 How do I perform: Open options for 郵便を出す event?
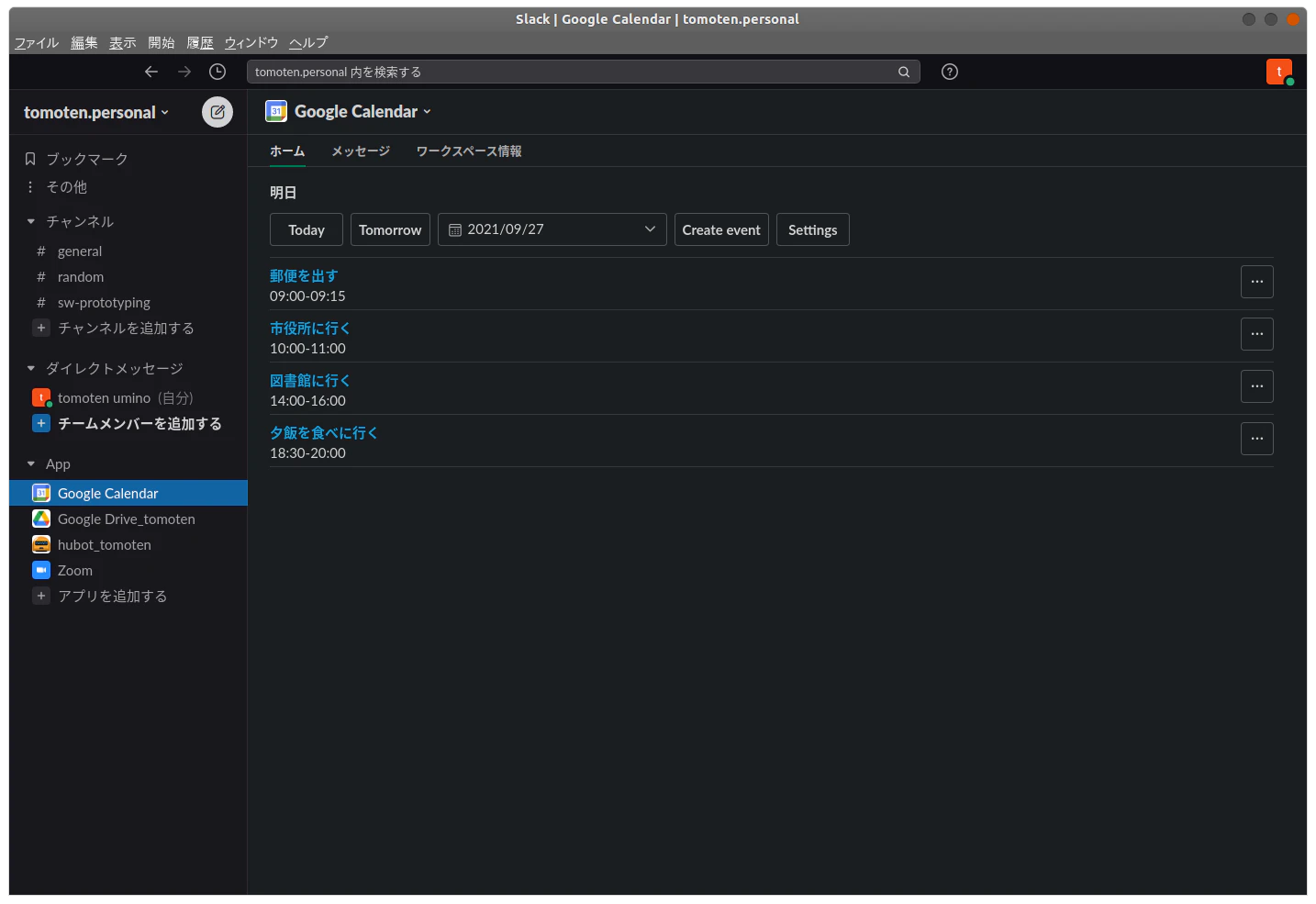tap(1257, 282)
